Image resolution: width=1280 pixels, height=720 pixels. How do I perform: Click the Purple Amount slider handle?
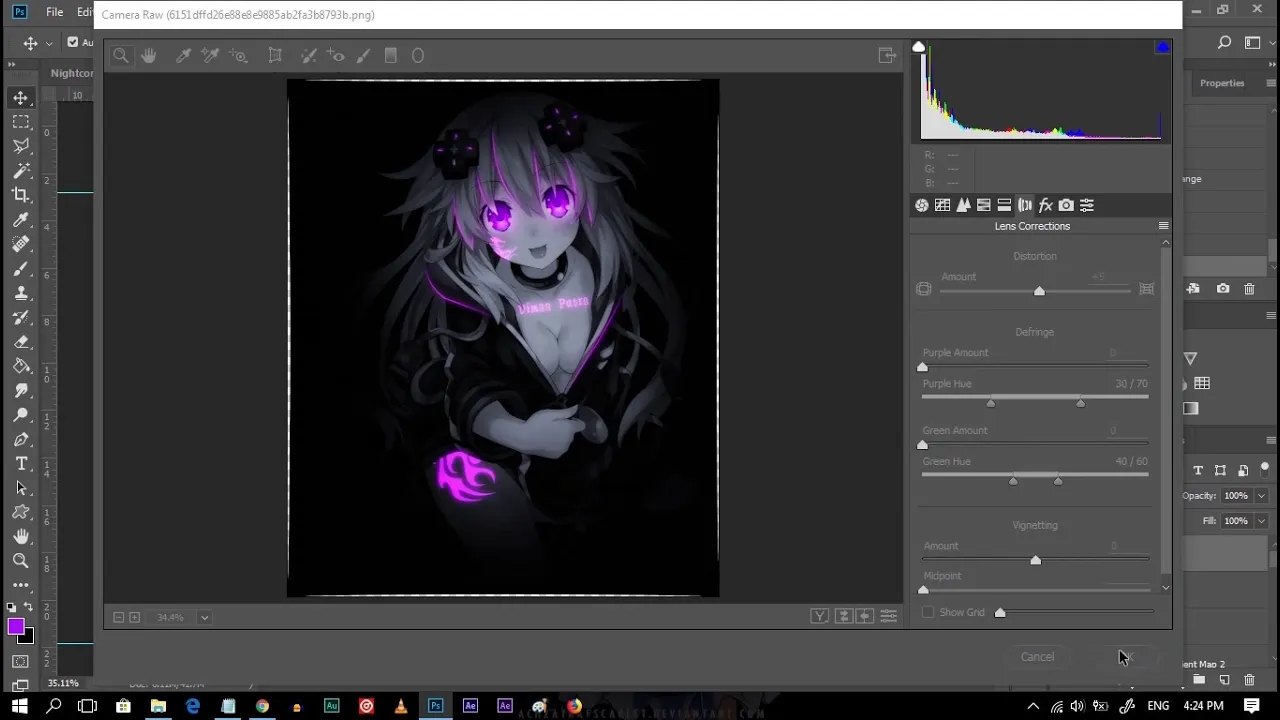tap(923, 367)
